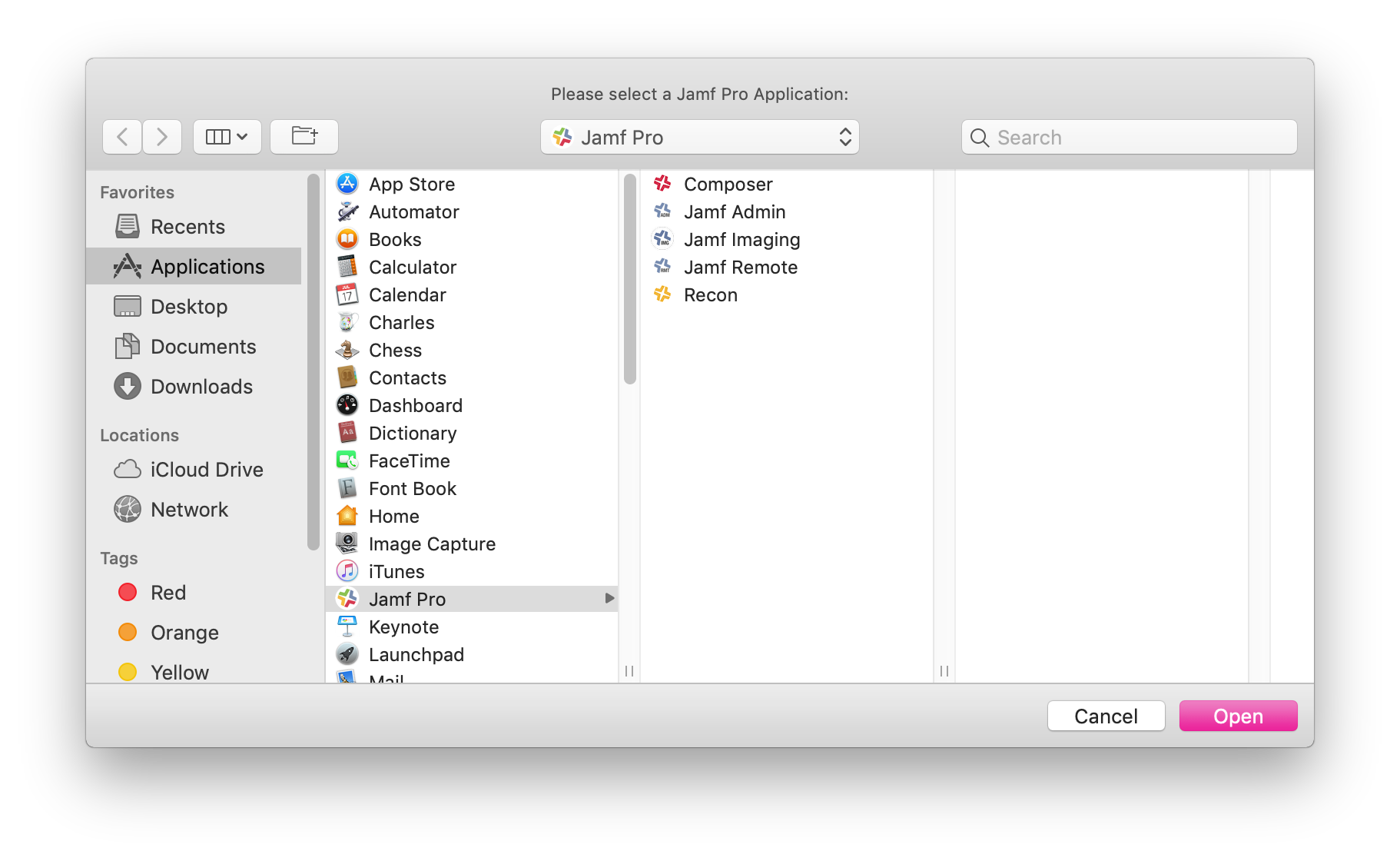Click the Image Capture icon
The height and width of the screenshot is (861, 1400).
click(x=347, y=544)
